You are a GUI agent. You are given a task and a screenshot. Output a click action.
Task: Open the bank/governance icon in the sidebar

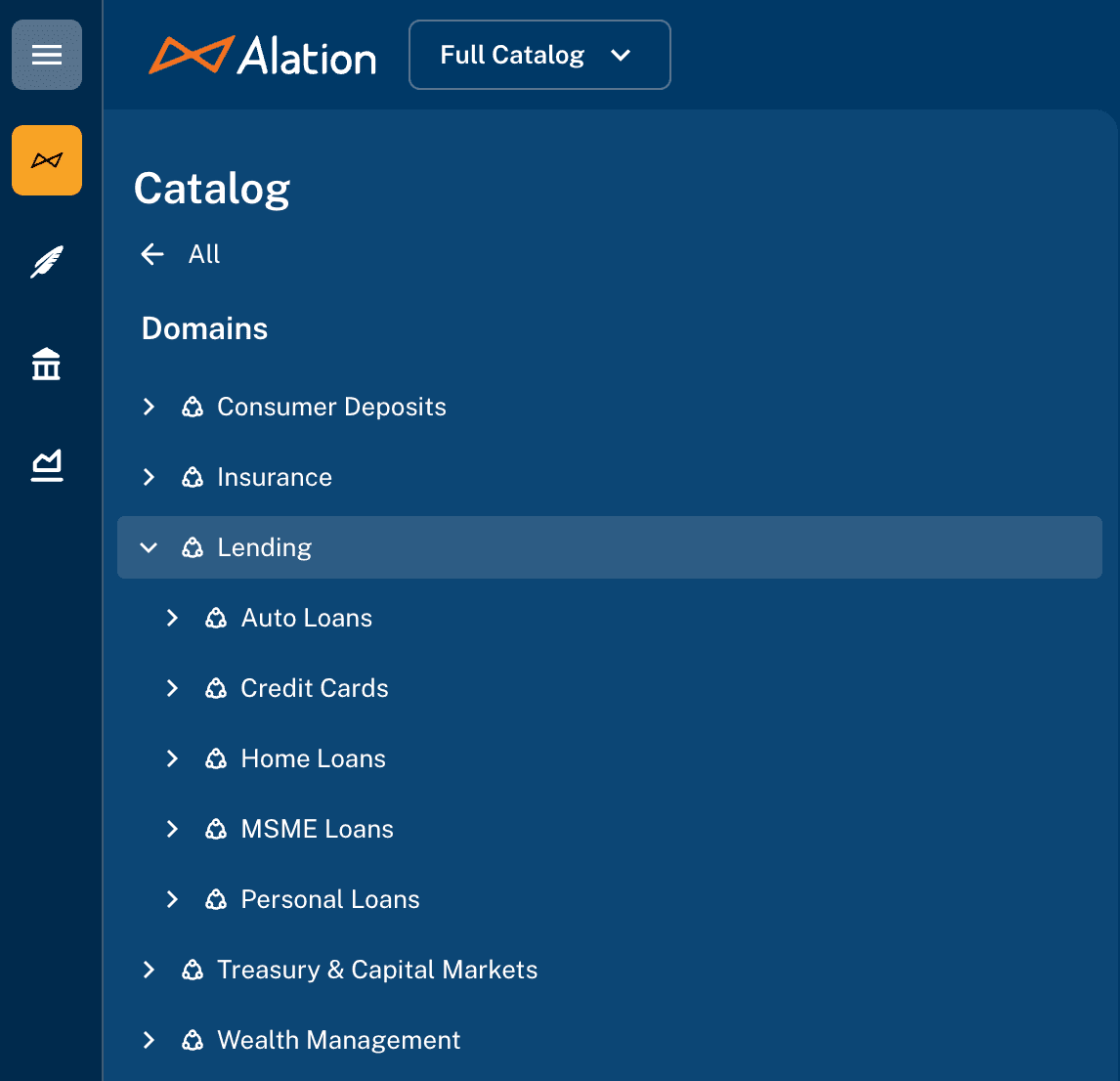46,364
